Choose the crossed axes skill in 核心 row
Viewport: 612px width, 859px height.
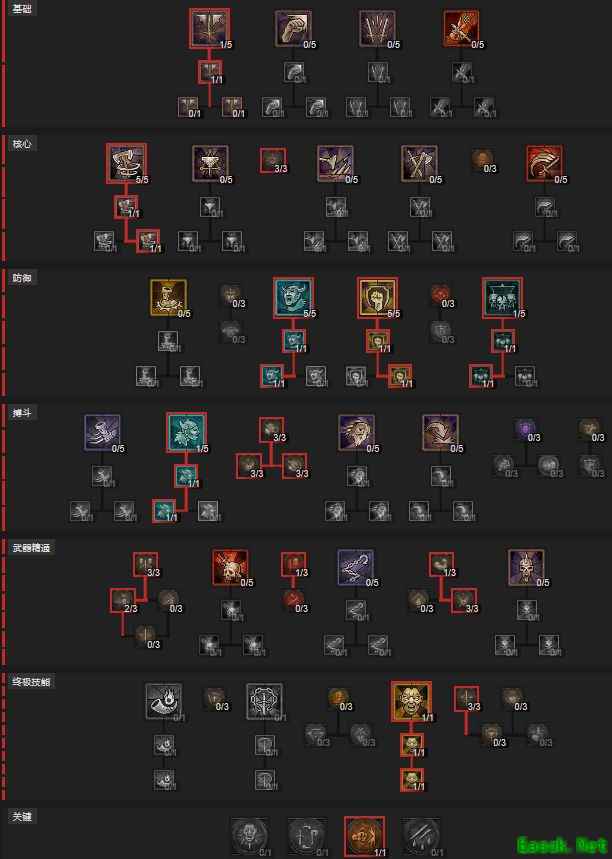[x=419, y=163]
